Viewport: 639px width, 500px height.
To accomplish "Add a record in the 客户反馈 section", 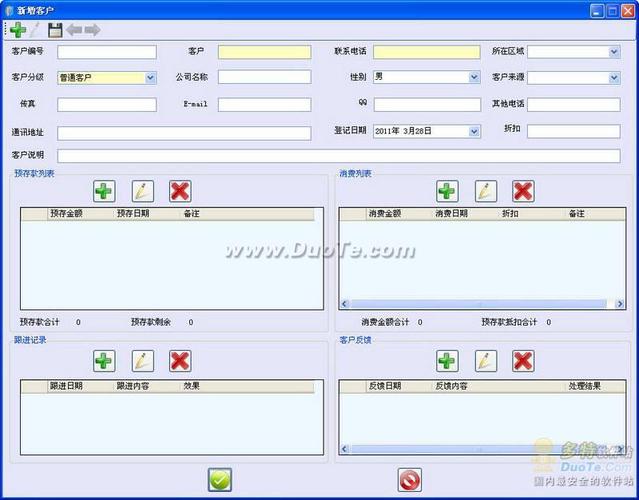I will [447, 361].
